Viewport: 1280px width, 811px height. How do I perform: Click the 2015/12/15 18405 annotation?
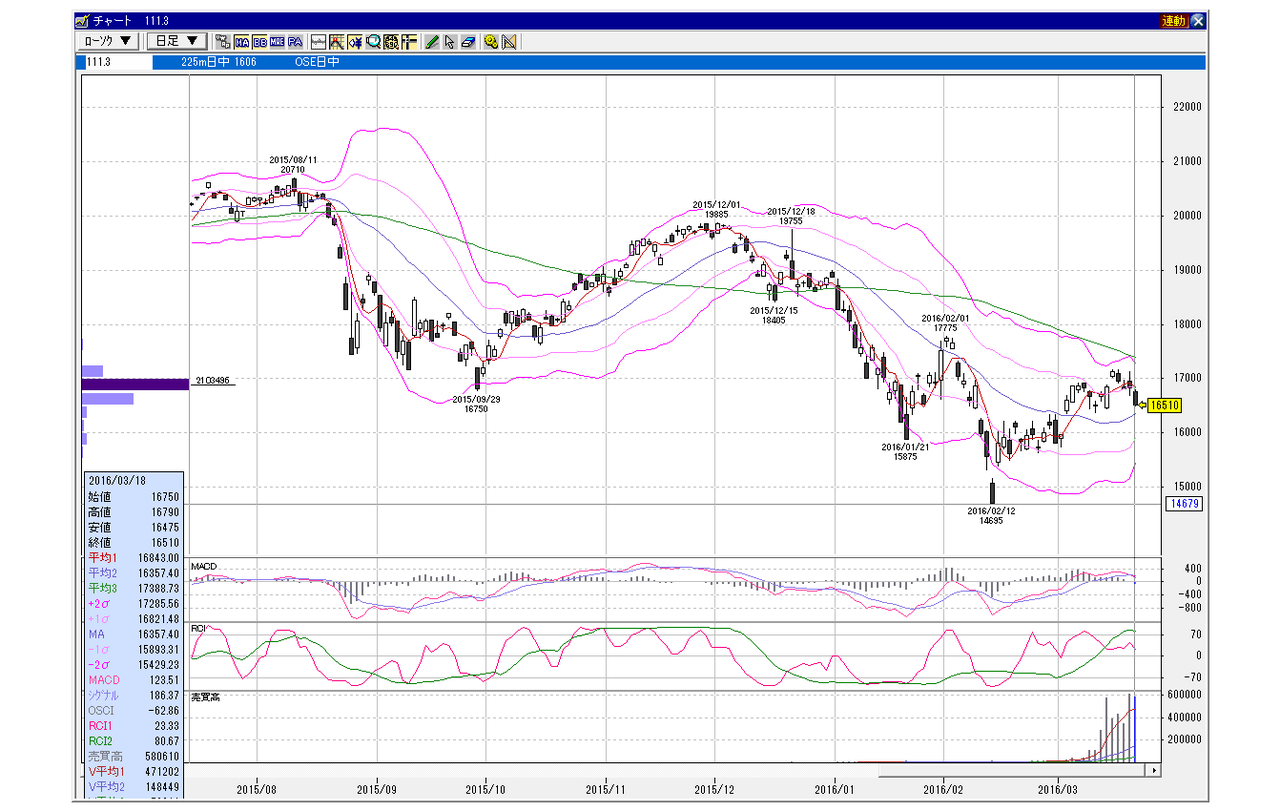(x=774, y=316)
